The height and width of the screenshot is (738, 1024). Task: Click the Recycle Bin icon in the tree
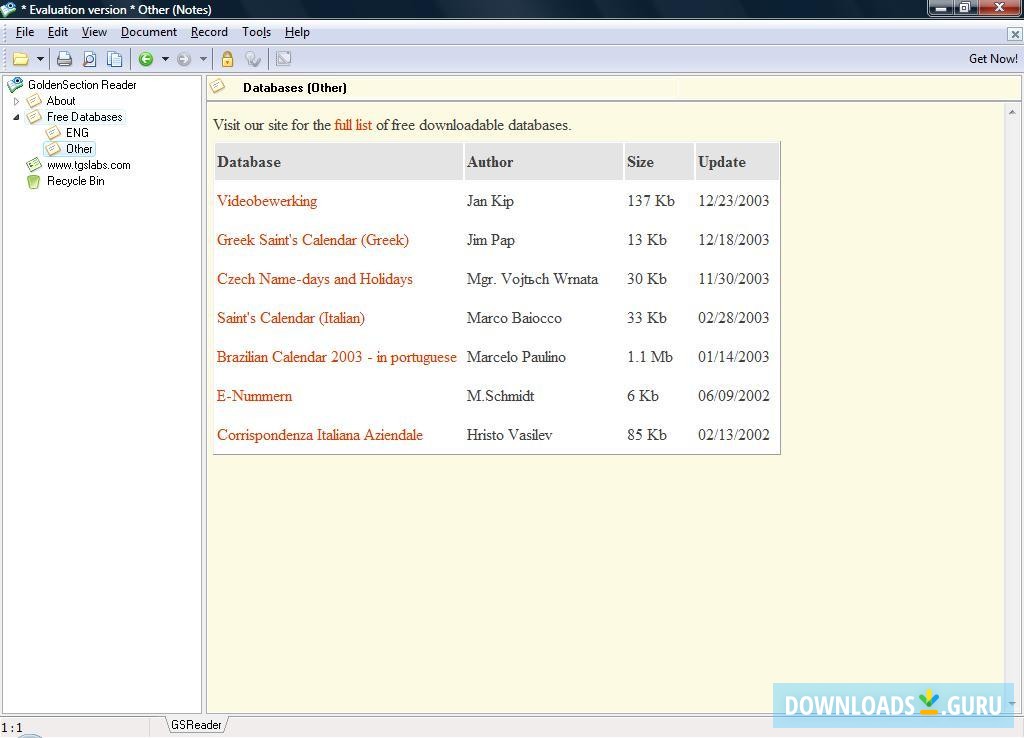coord(33,182)
